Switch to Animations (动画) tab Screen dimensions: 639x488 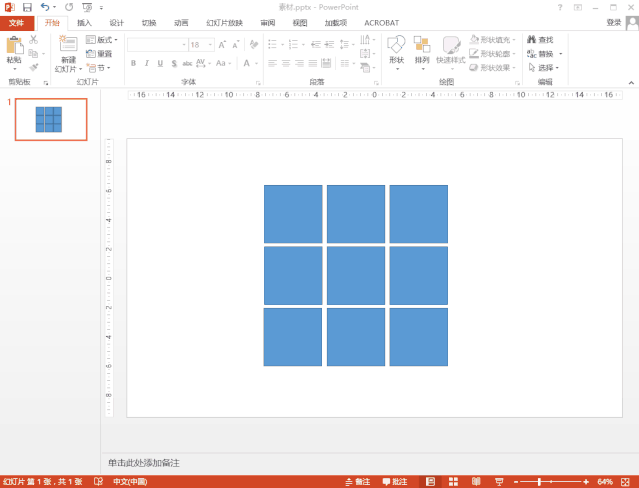[181, 23]
